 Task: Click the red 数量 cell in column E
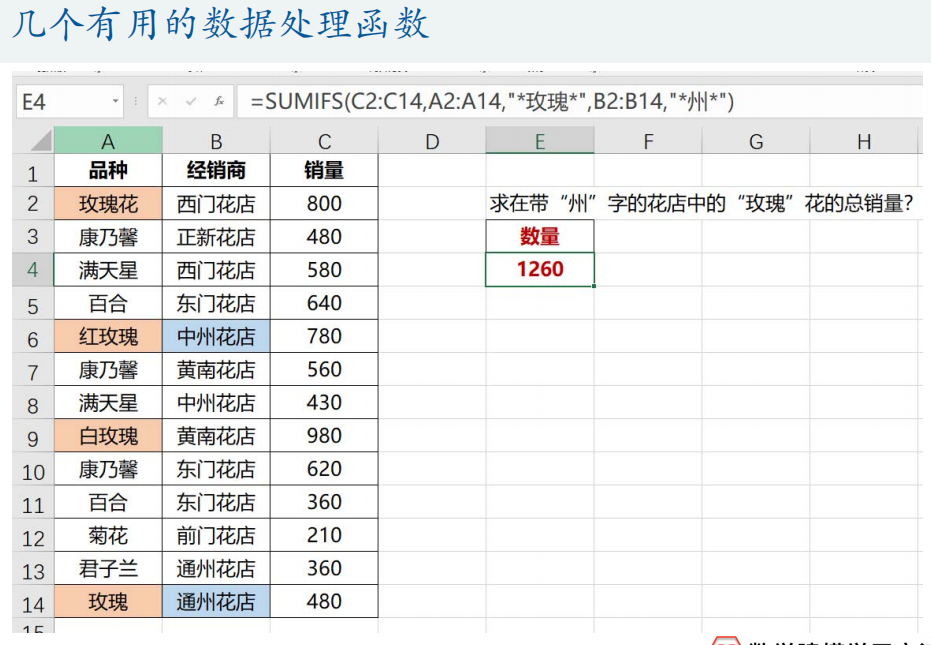coord(540,237)
